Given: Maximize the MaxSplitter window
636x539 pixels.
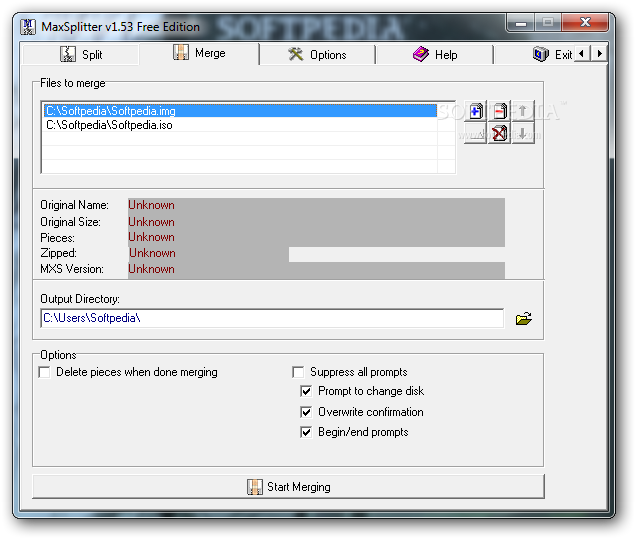Looking at the screenshot, I should tap(548, 22).
